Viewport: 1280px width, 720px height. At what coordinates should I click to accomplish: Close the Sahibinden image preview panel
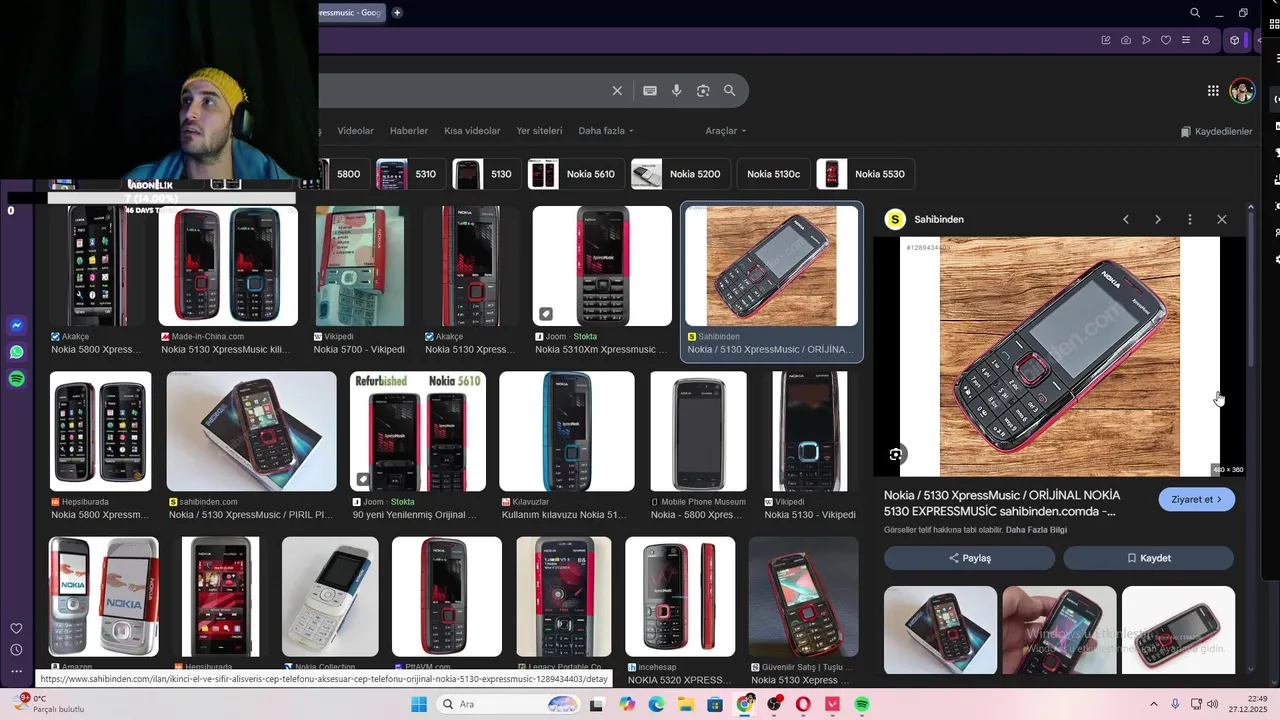click(1222, 219)
